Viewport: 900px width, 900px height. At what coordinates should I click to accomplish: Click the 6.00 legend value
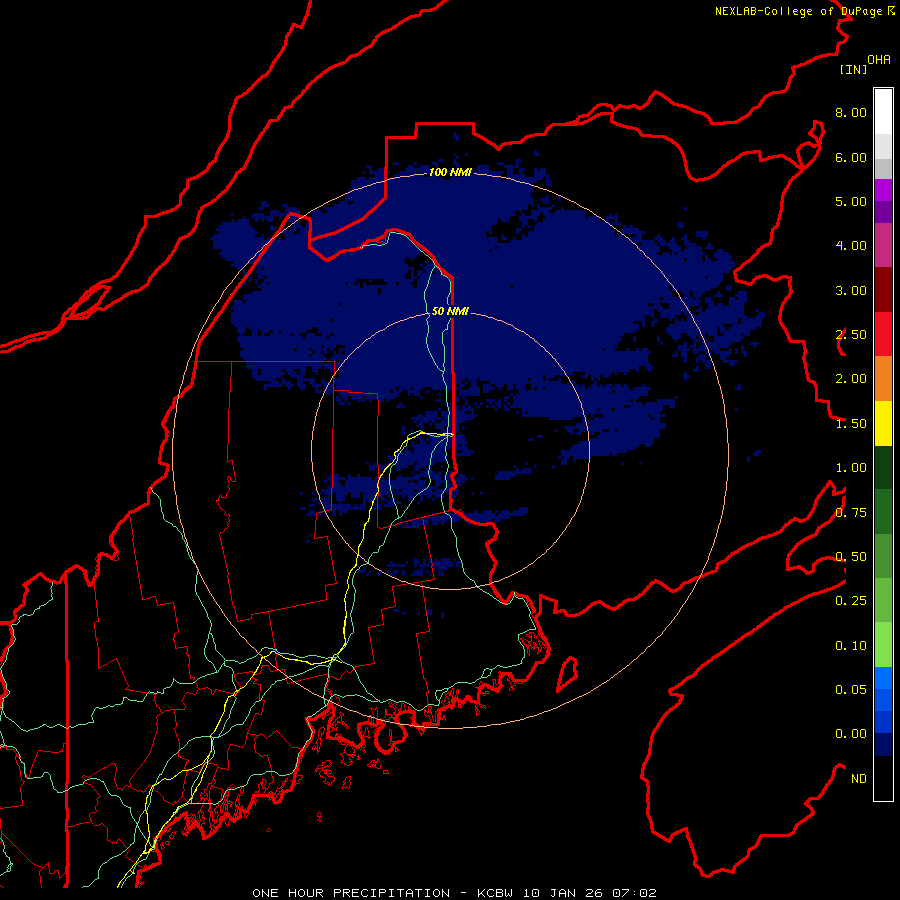click(851, 157)
